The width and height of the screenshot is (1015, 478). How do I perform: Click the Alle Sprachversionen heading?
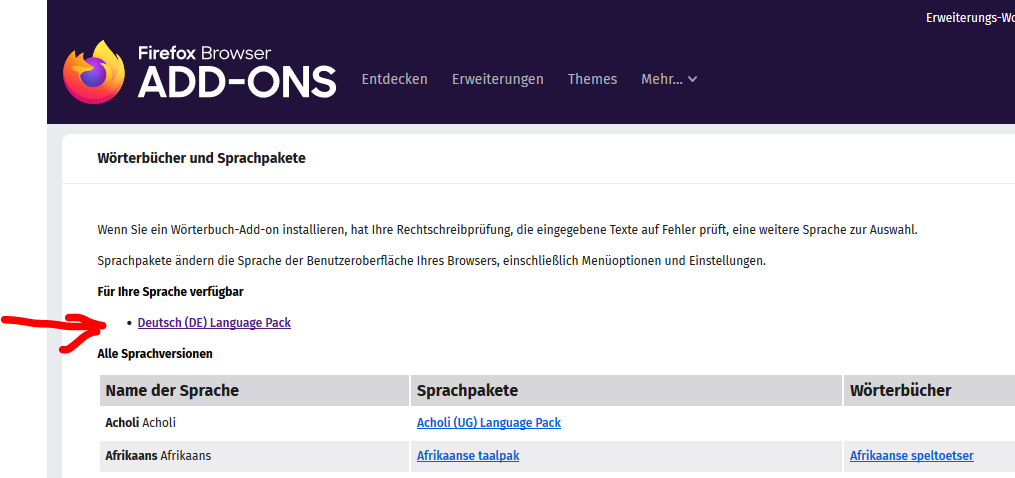155,353
